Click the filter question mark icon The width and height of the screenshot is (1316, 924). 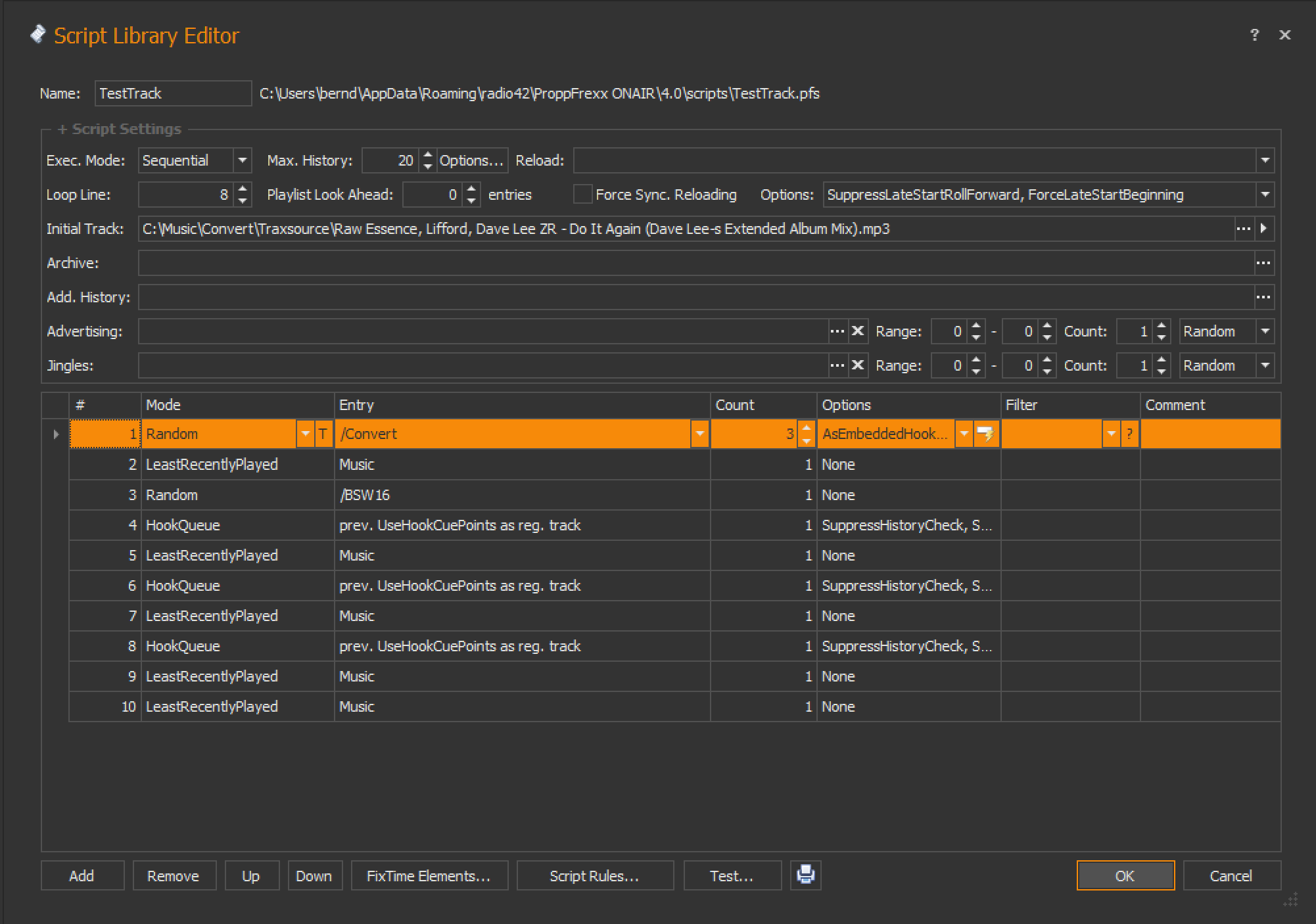tap(1129, 434)
